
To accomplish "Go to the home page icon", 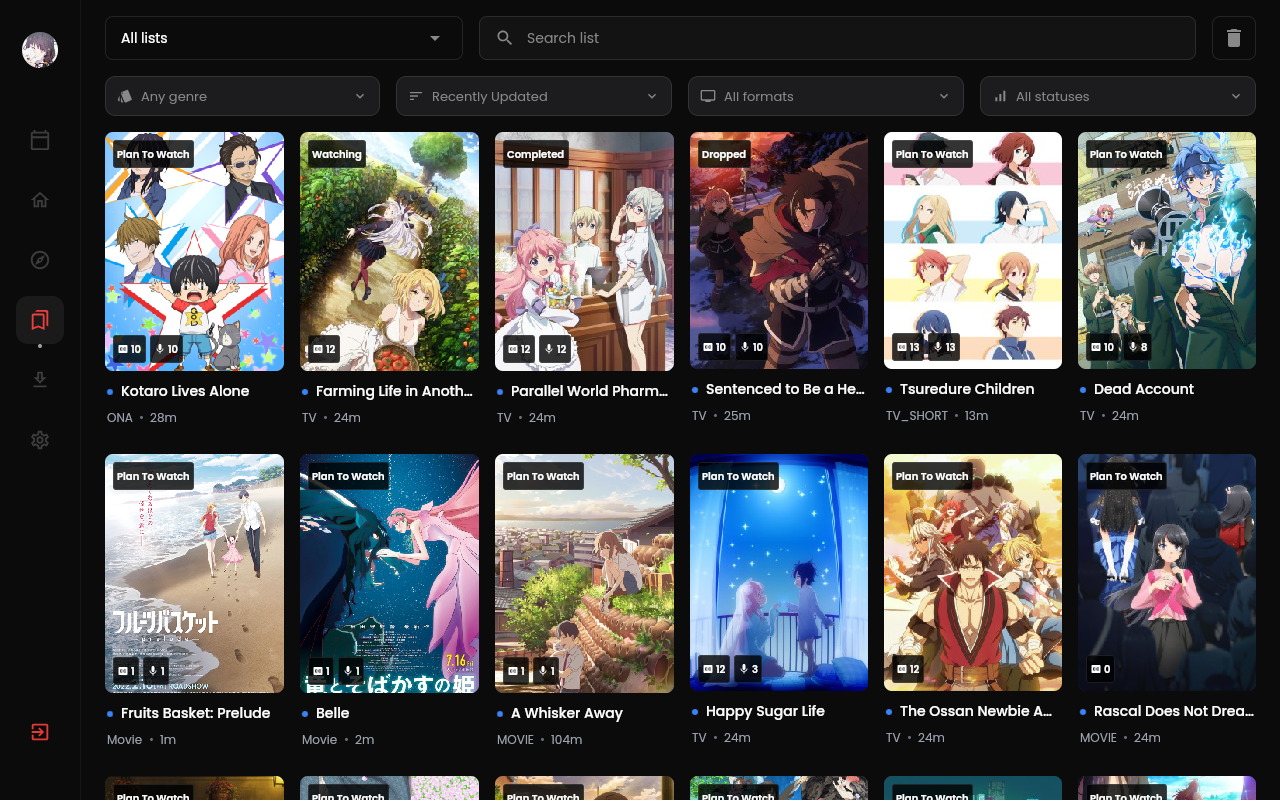I will (x=40, y=200).
